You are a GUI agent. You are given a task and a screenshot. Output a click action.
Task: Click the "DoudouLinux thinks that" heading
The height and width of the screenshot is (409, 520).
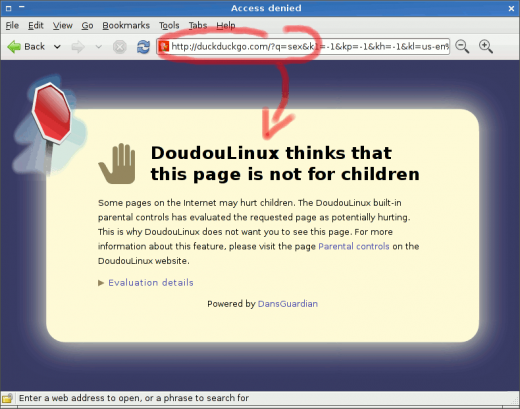click(271, 153)
